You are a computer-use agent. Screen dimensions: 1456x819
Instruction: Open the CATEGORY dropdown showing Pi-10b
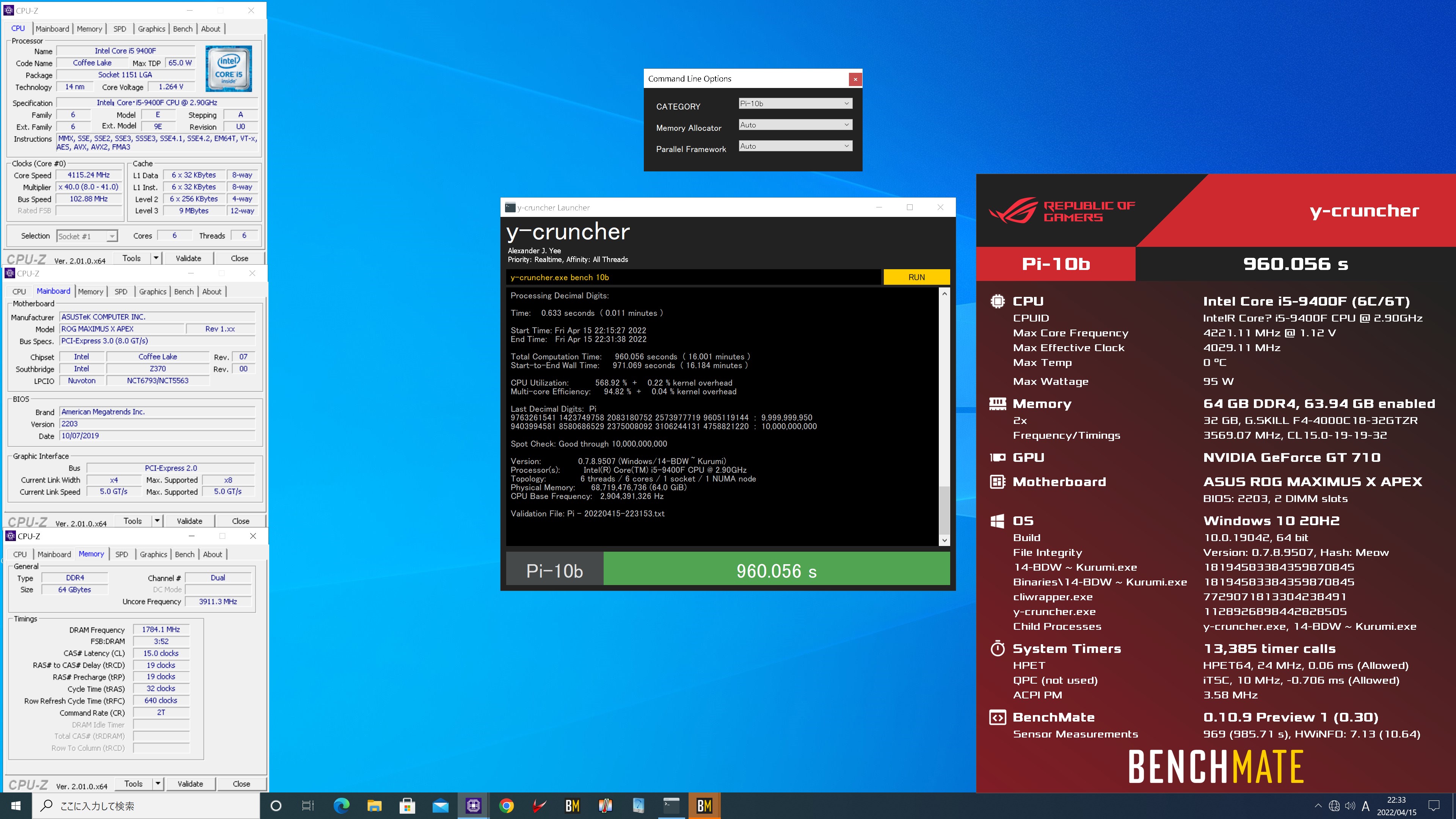point(795,104)
